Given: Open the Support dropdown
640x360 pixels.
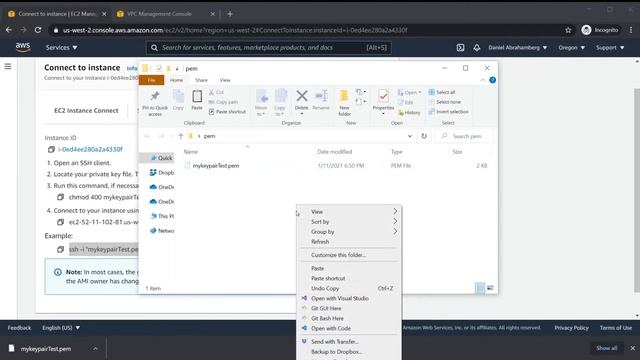Looking at the screenshot, I should click(610, 48).
